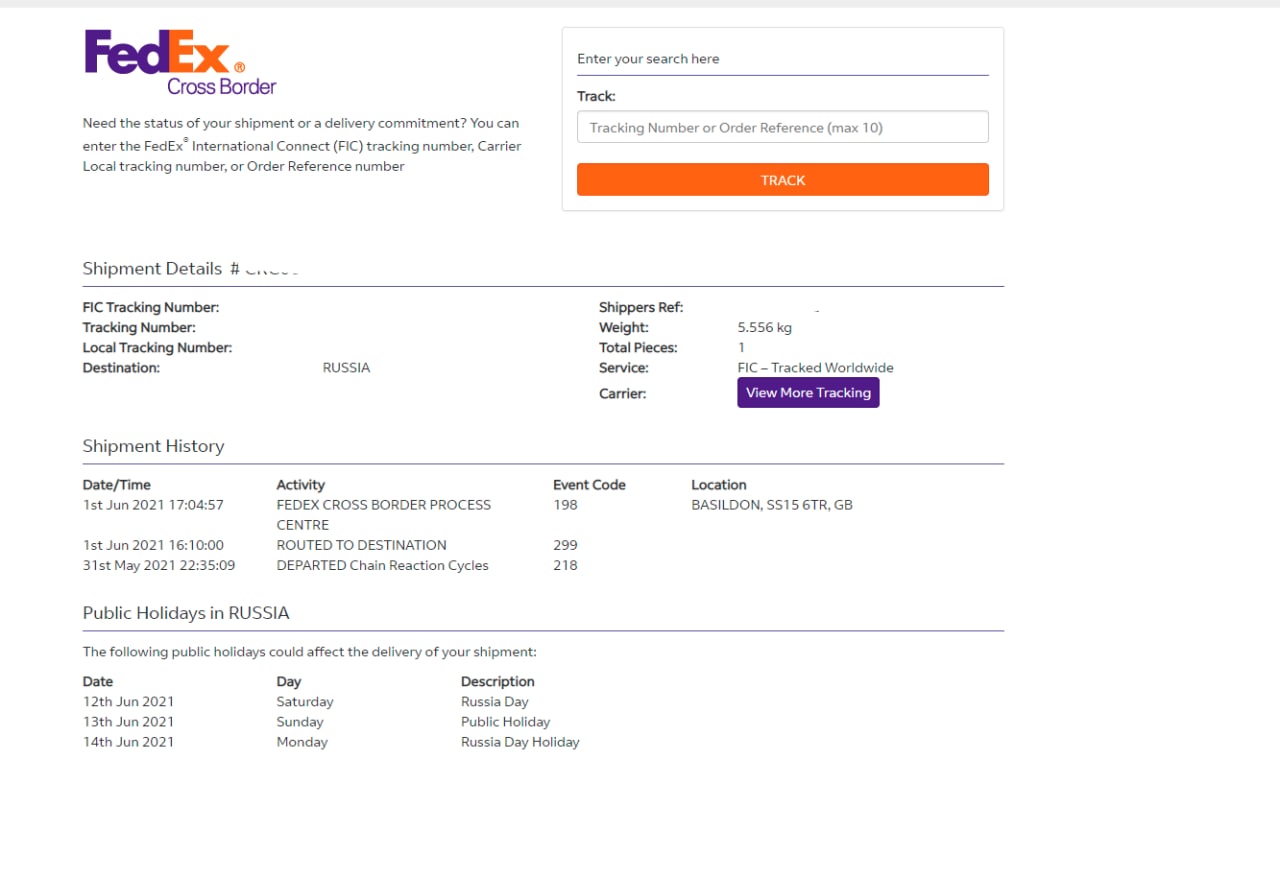The height and width of the screenshot is (878, 1280).
Task: Click the Public Holidays in RUSSIA heading
Action: (x=186, y=613)
